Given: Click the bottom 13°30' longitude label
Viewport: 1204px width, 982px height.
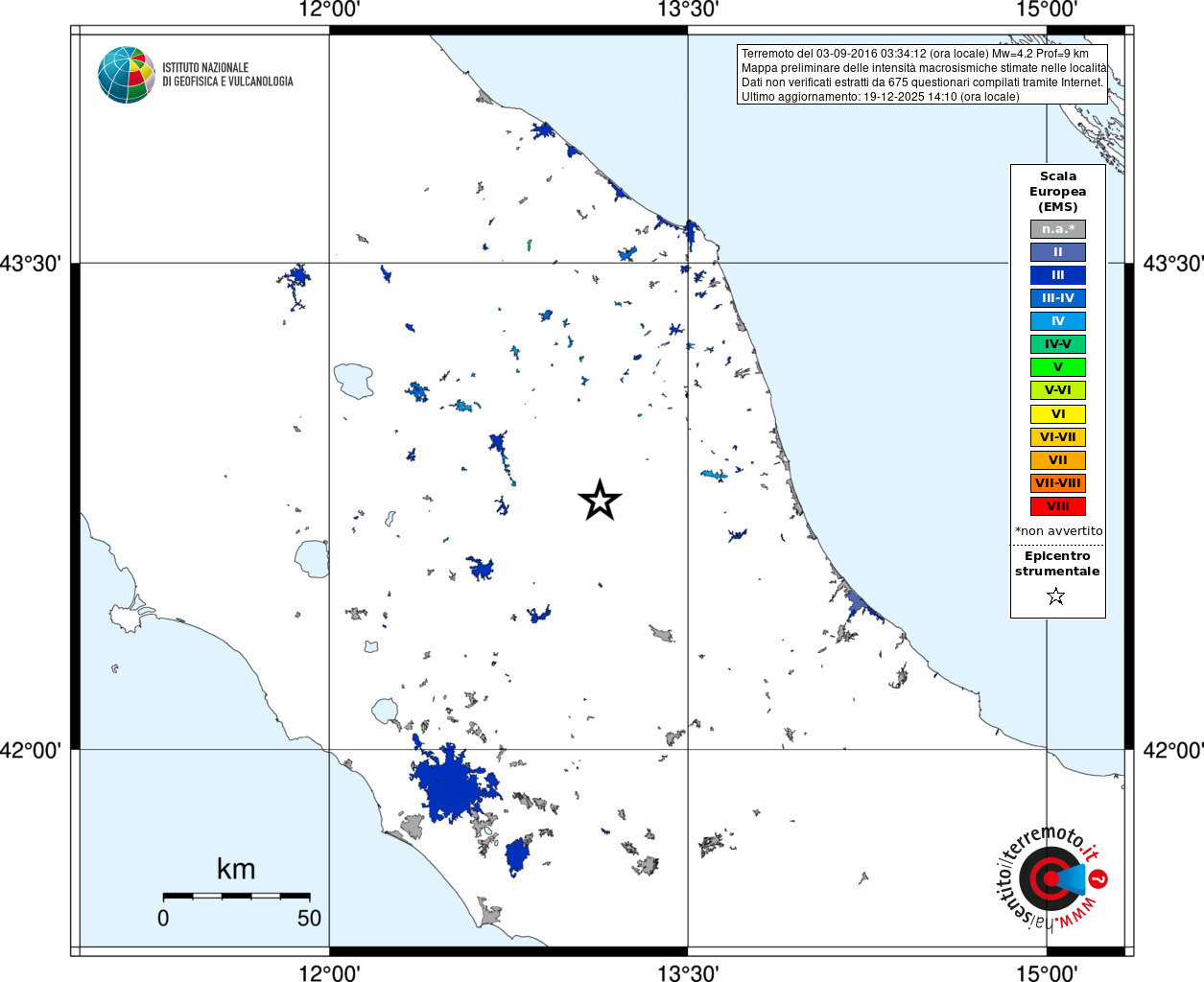Looking at the screenshot, I should click(688, 972).
